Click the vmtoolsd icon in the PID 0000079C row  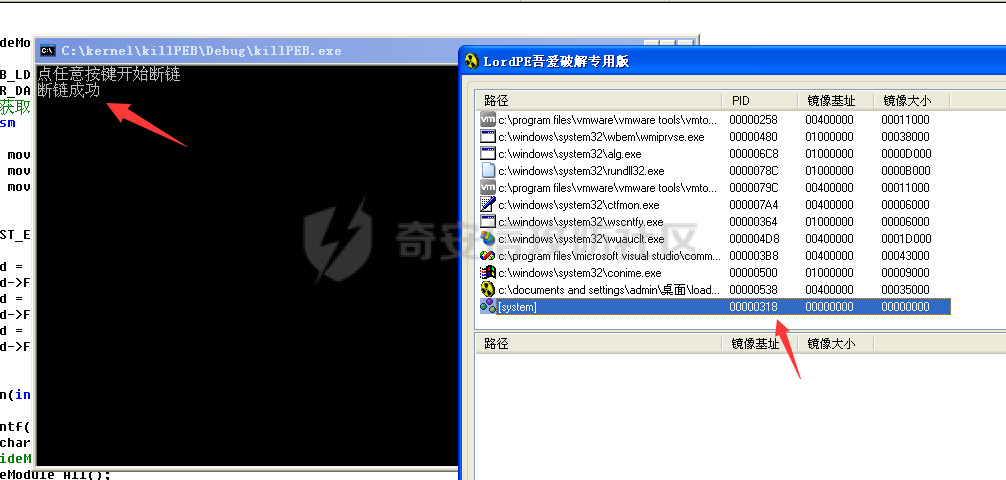(x=488, y=187)
